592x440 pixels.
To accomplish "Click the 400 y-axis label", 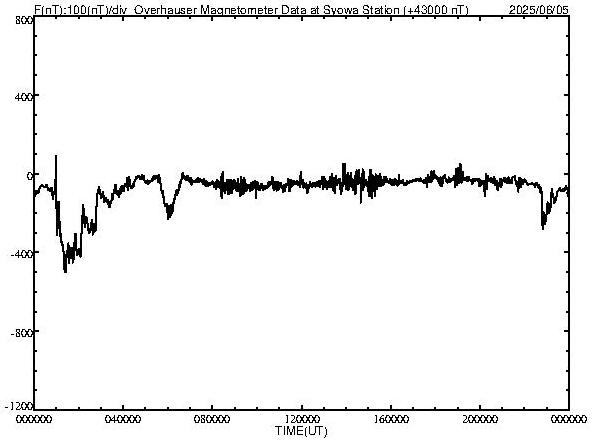I will click(x=24, y=97).
